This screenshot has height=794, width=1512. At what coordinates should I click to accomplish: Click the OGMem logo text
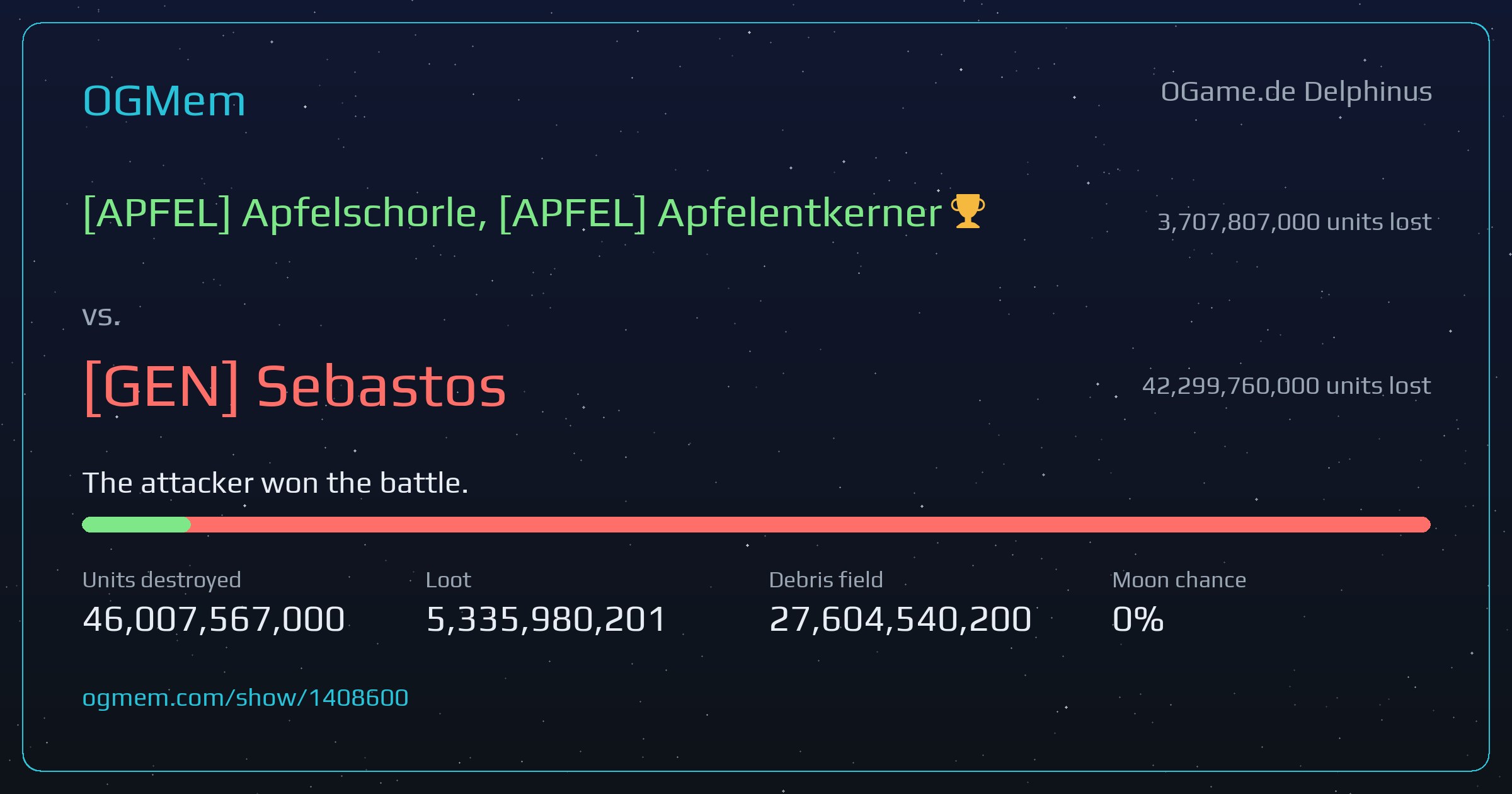(x=164, y=101)
